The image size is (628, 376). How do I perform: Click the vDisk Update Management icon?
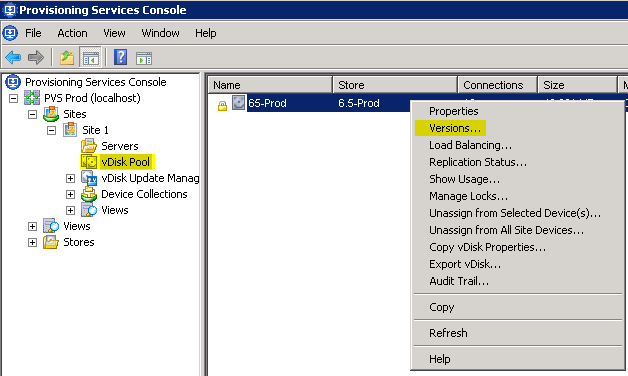(89, 178)
